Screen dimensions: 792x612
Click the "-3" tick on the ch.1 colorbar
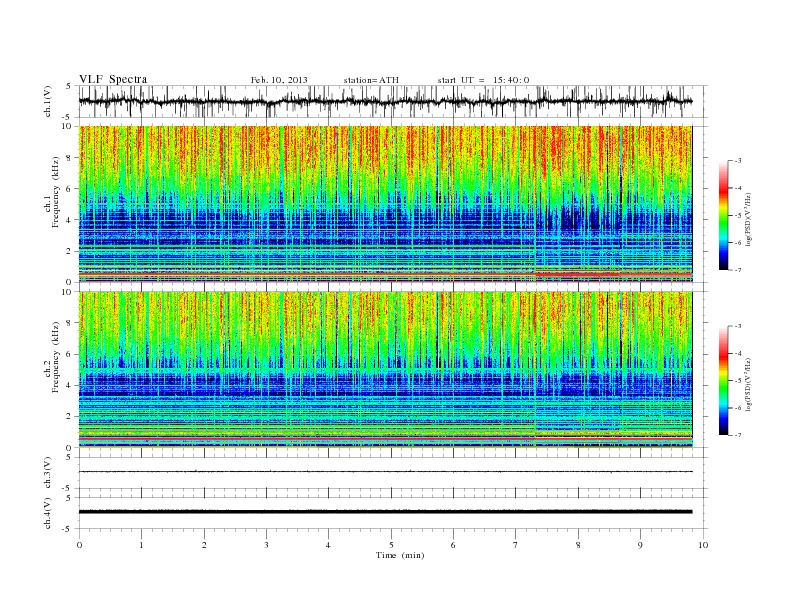pos(738,161)
